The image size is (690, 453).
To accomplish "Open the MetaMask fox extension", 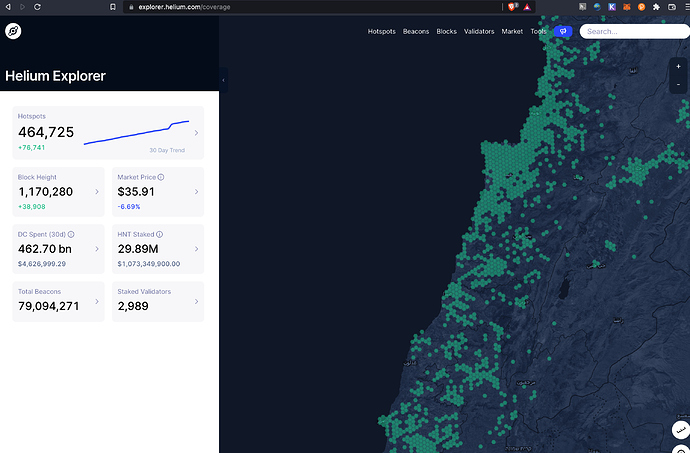I will [627, 7].
